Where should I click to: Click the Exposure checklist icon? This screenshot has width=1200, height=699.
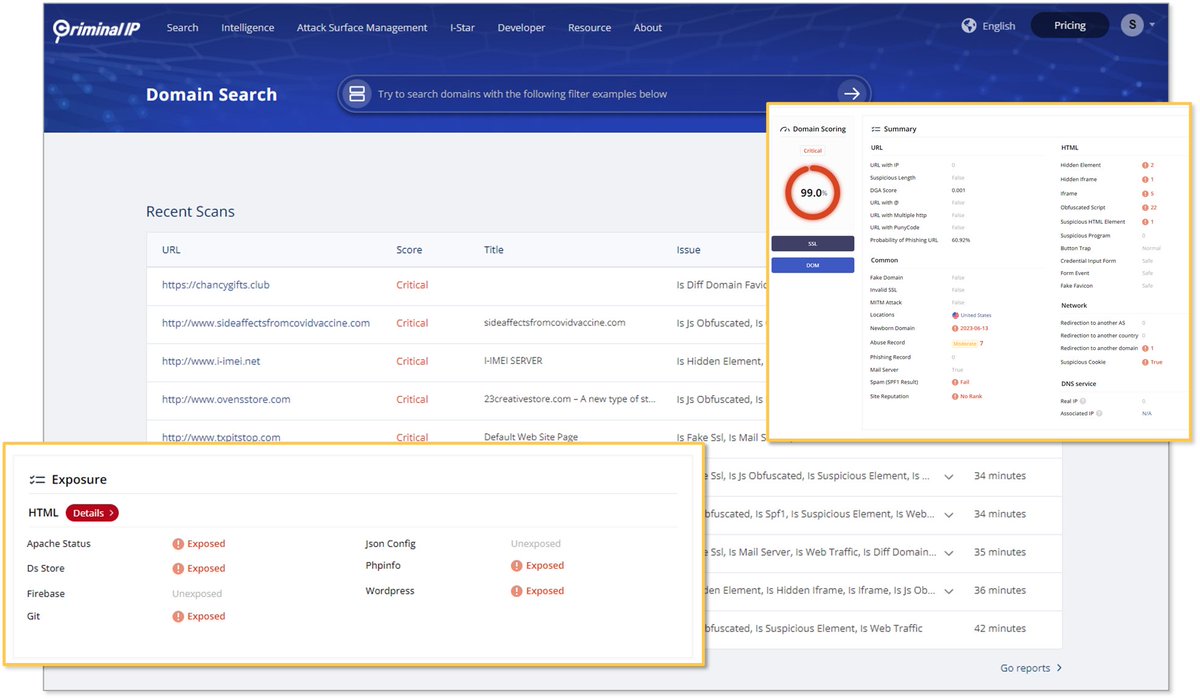pos(37,480)
